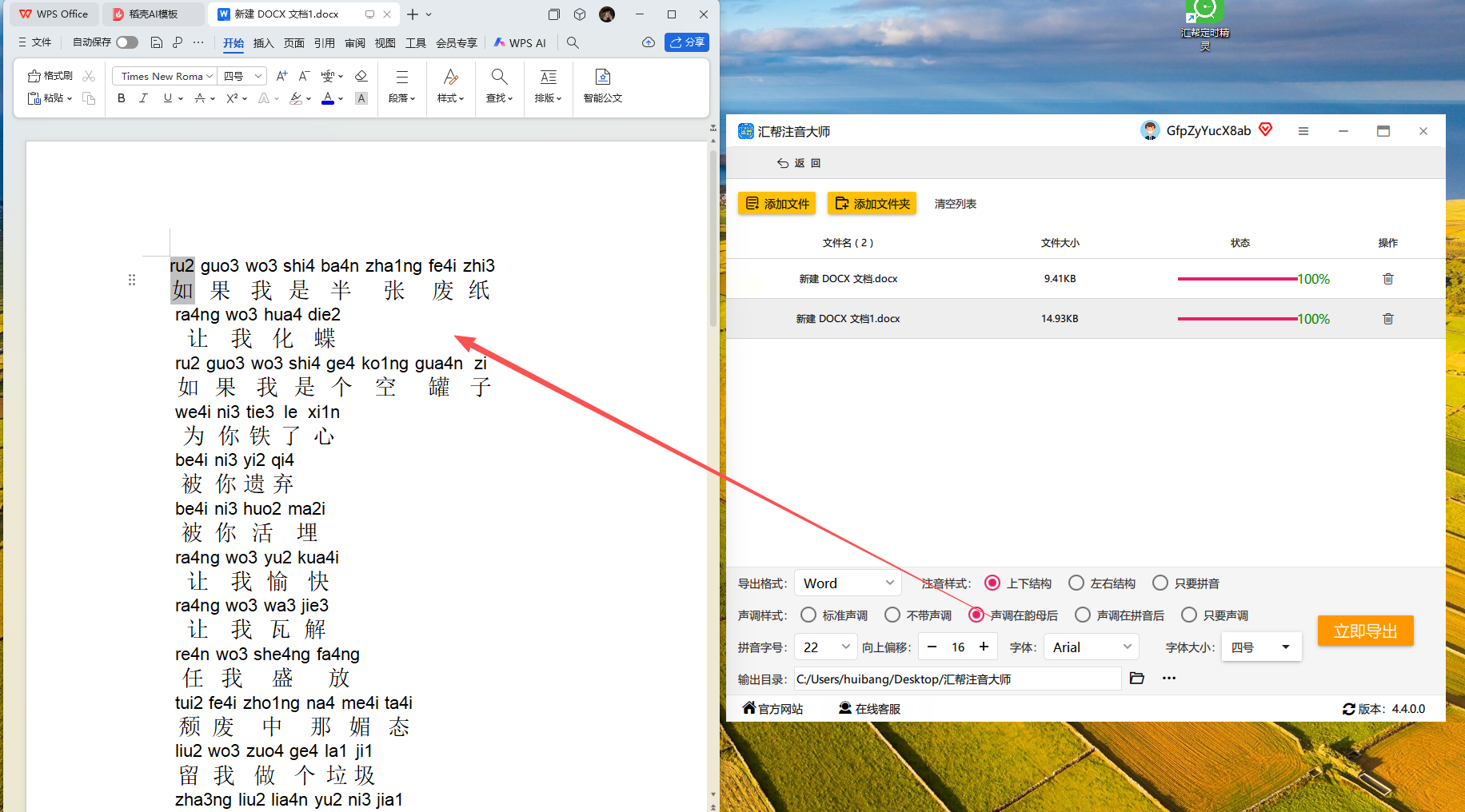Increase the upward offset with plus

[984, 647]
